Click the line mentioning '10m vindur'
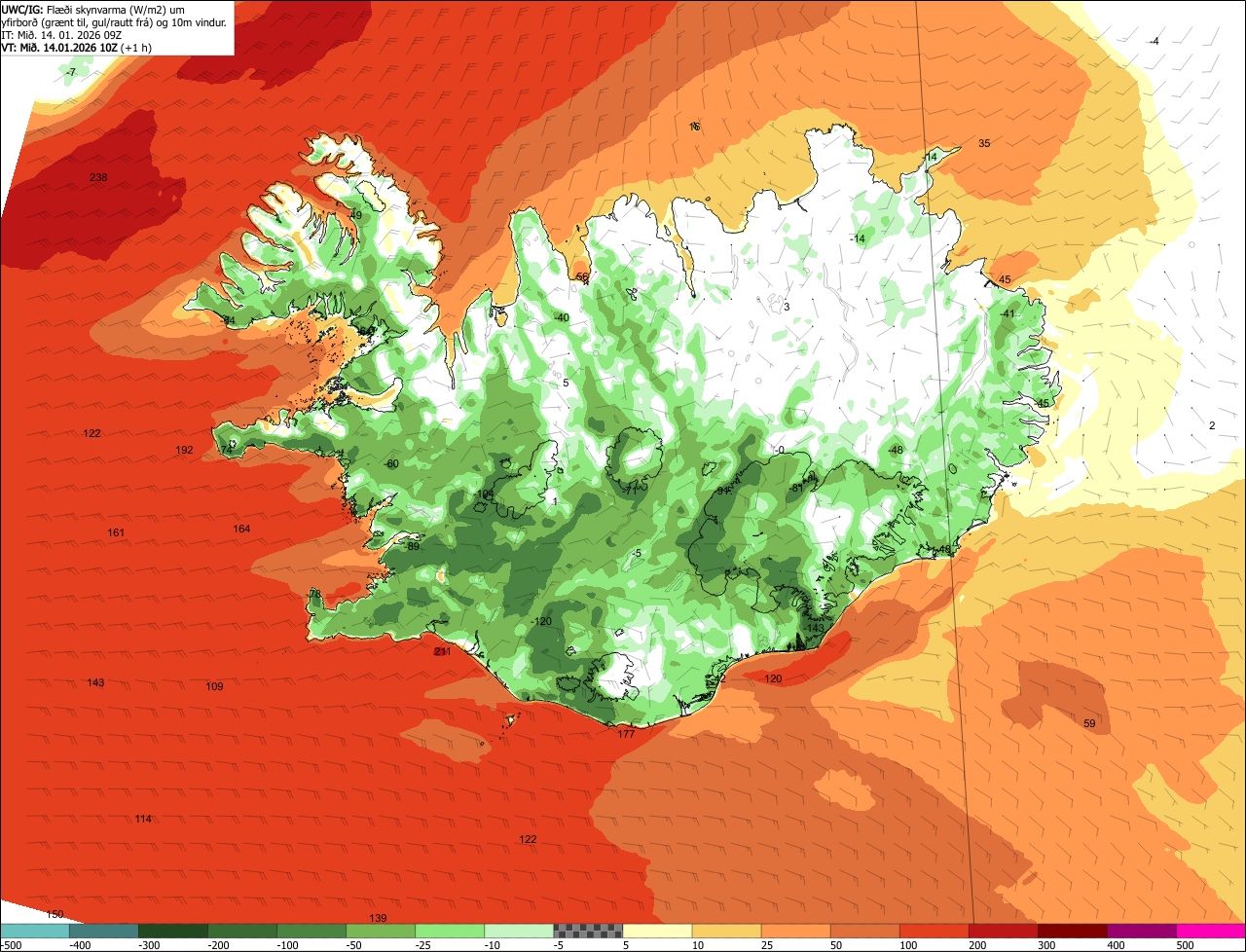The image size is (1246, 952). tap(114, 21)
